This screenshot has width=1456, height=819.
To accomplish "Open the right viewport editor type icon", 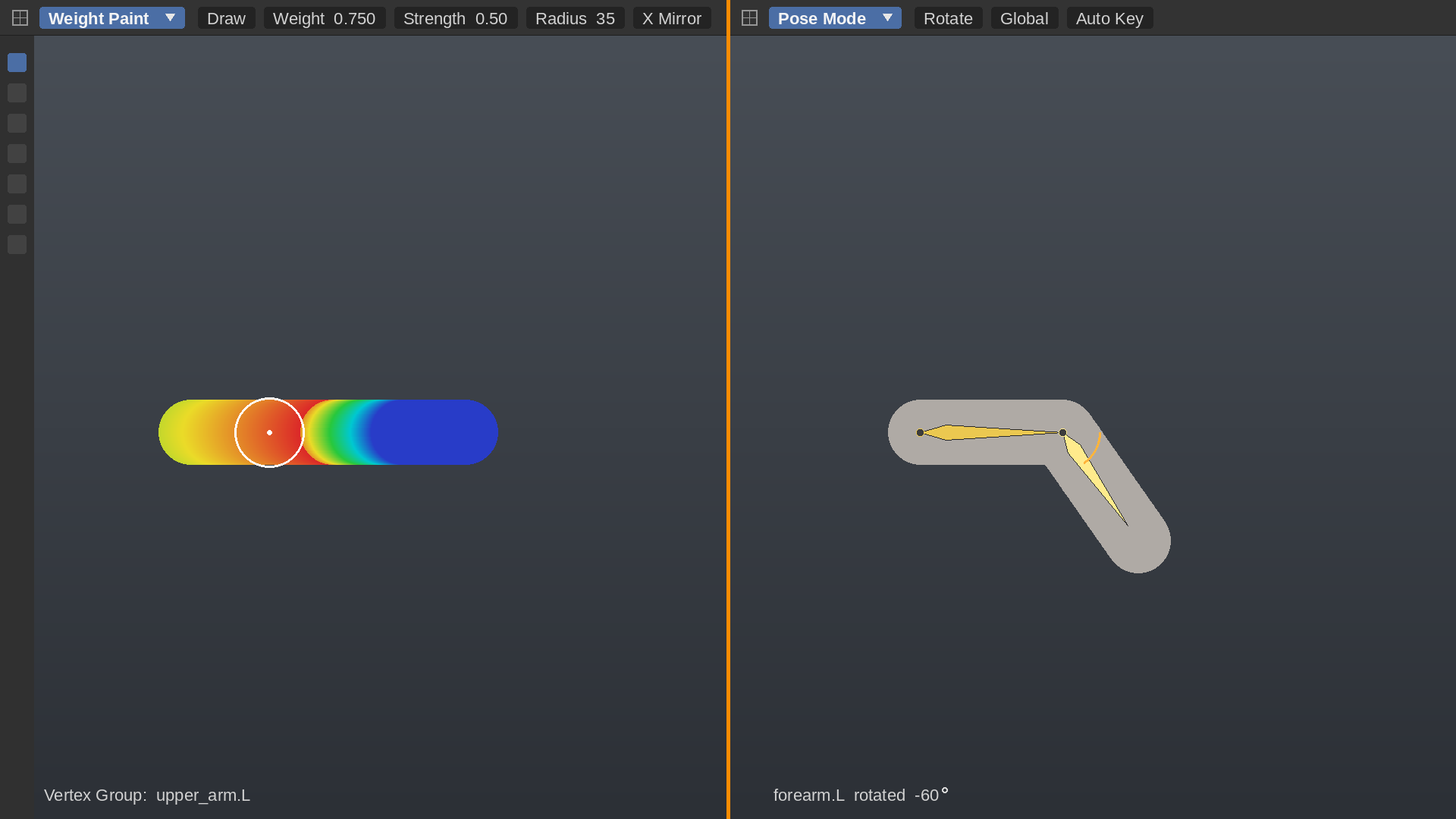I will 749,18.
